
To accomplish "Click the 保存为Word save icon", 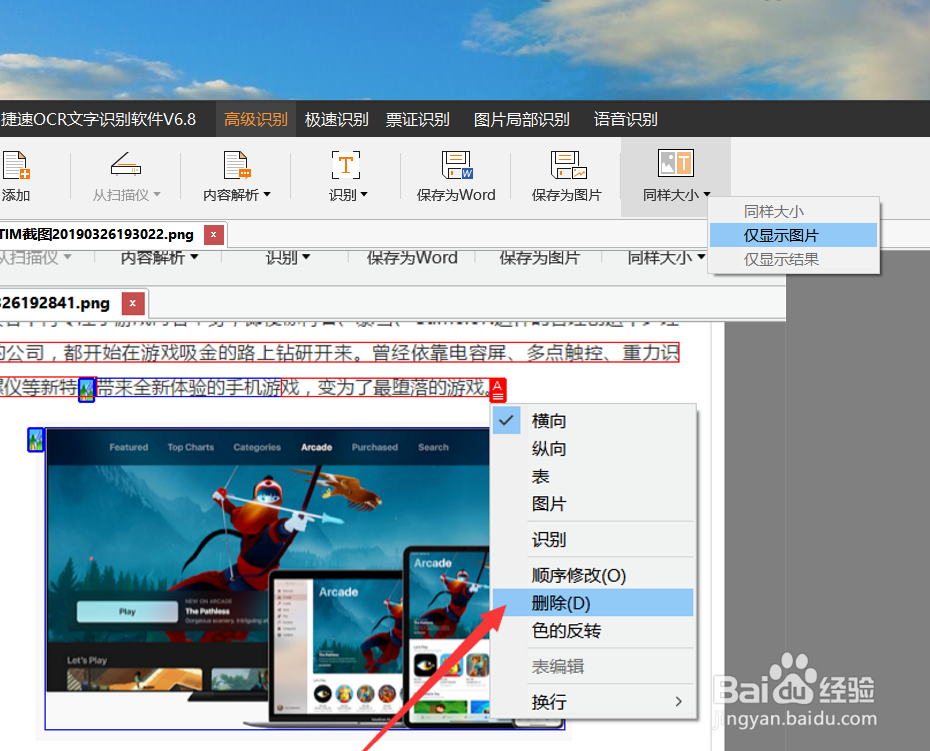I will [456, 165].
